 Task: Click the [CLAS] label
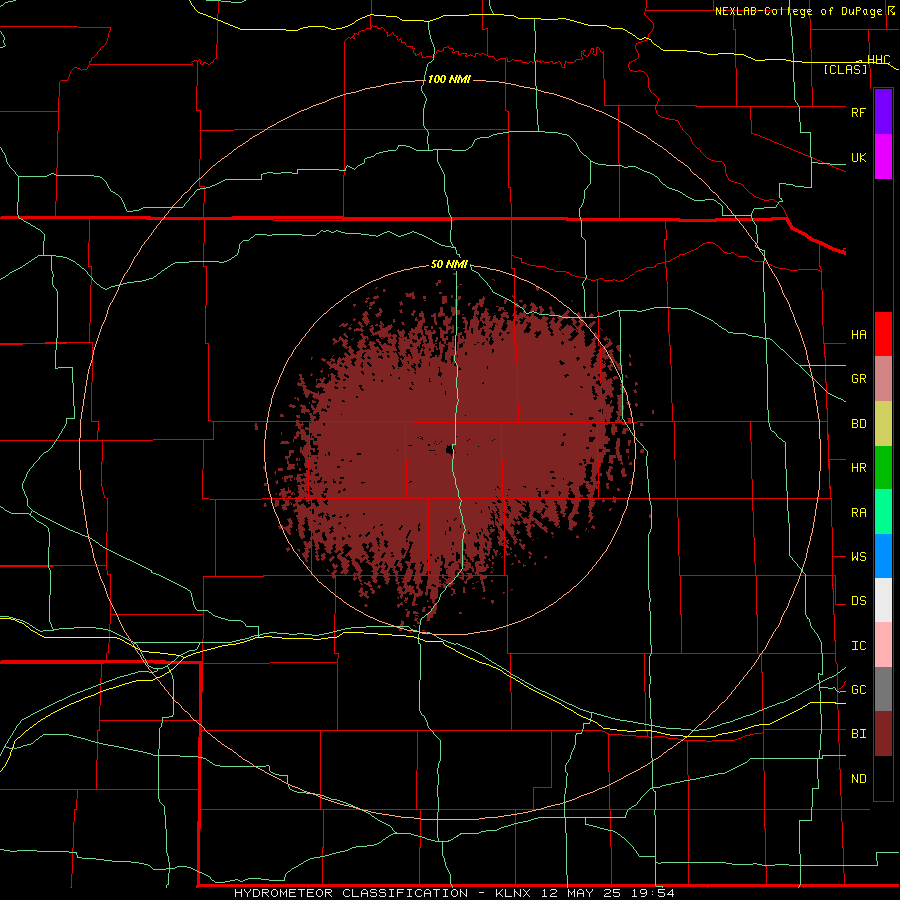point(845,69)
